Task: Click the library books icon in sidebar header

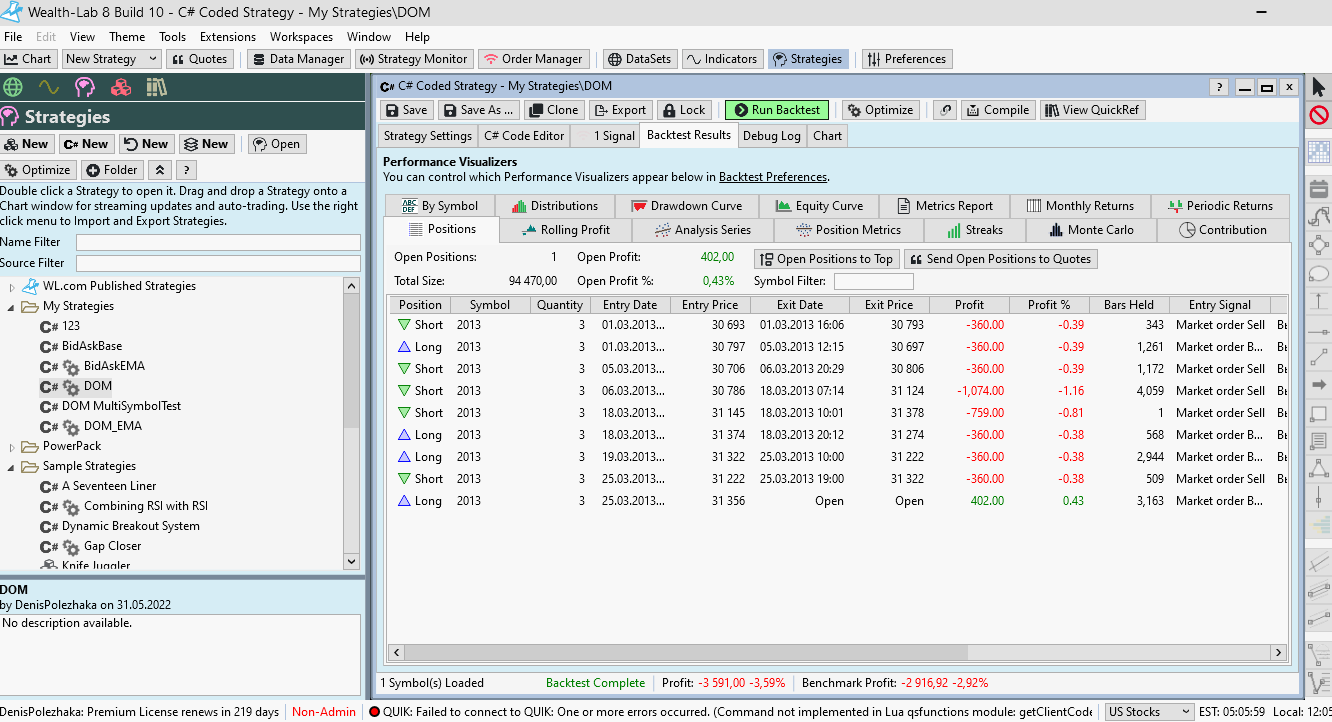Action: 156,87
